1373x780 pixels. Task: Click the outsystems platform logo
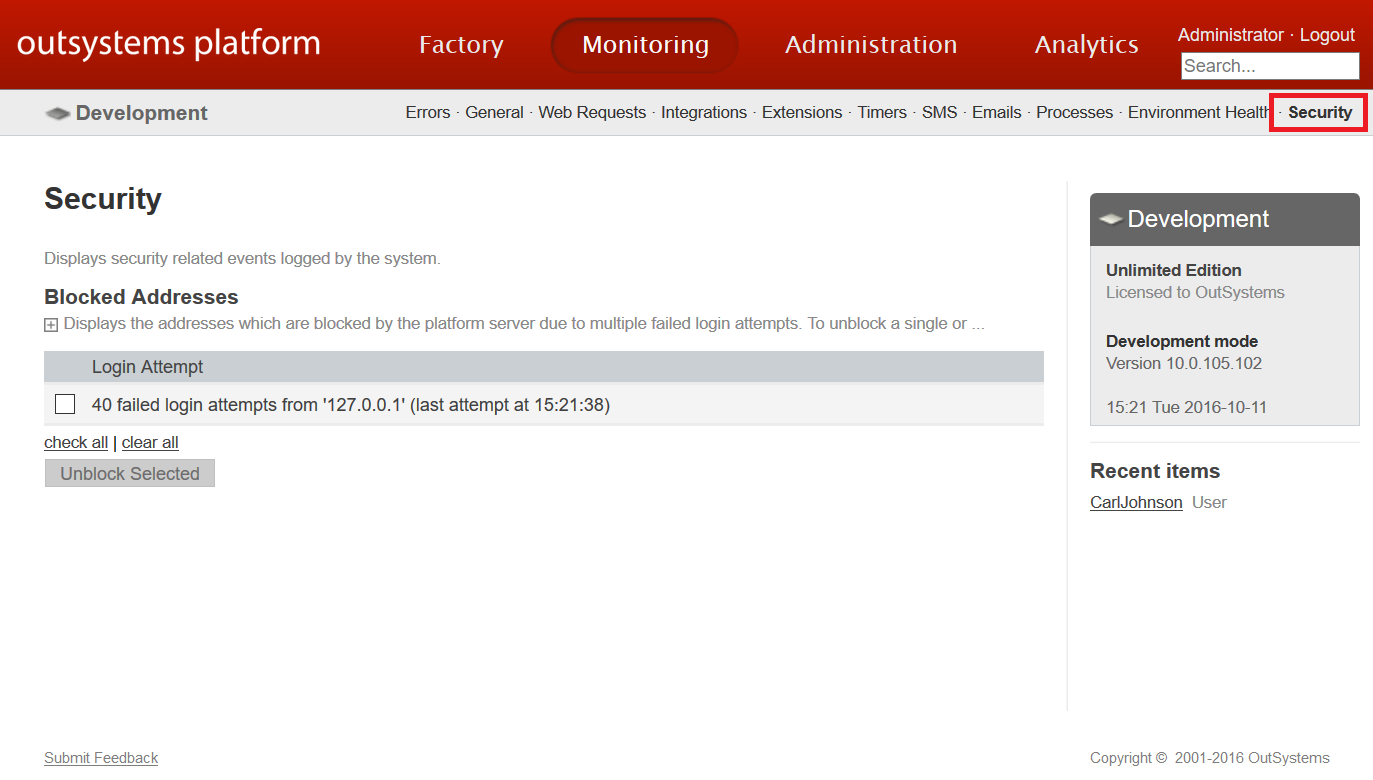(x=168, y=43)
